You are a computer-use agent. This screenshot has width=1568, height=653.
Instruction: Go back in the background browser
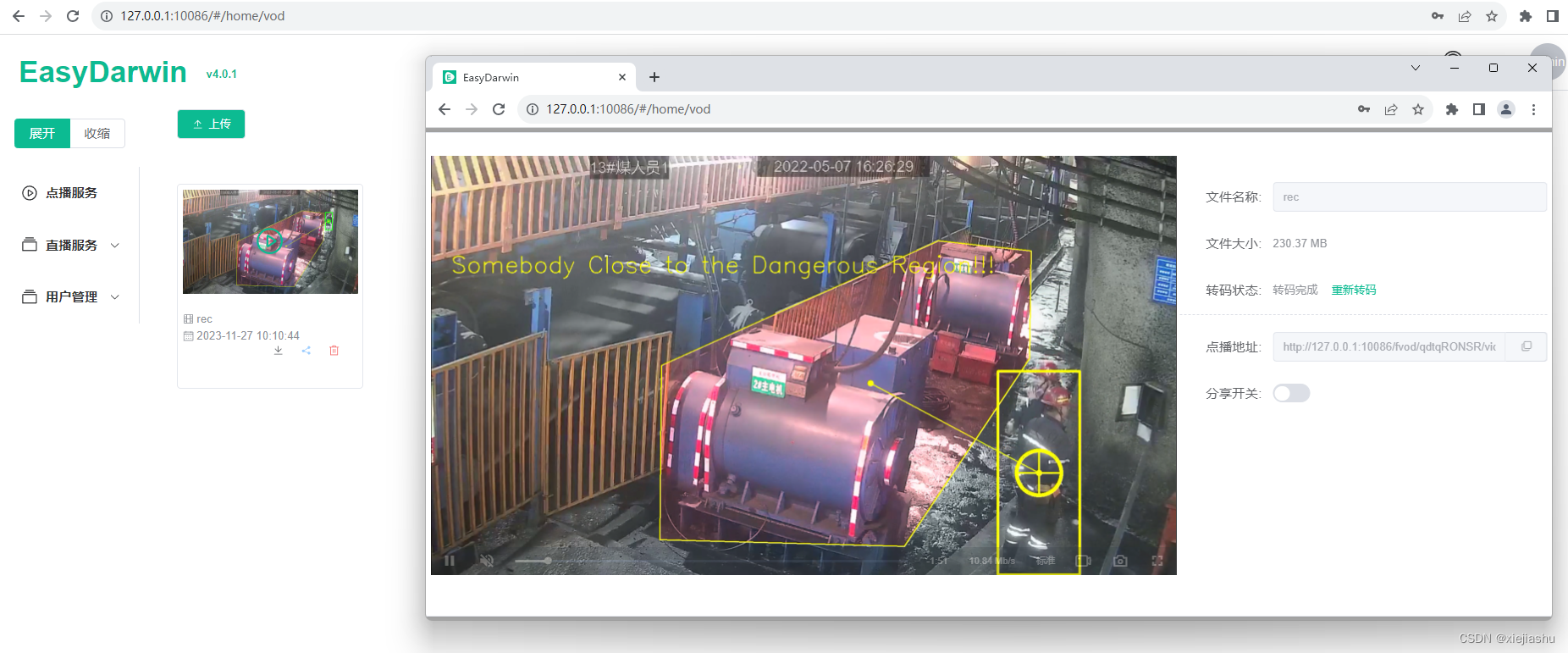(19, 16)
